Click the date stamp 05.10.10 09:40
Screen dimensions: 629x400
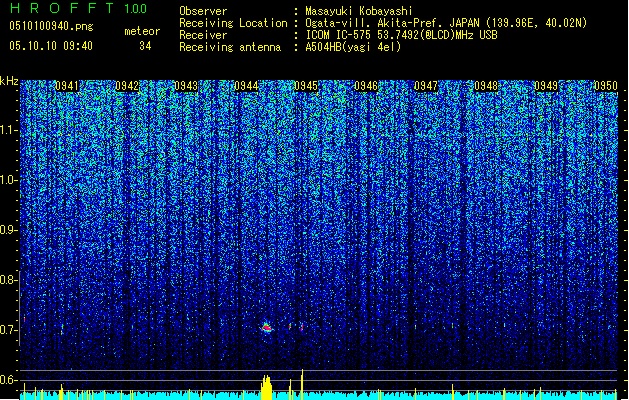tap(51, 46)
